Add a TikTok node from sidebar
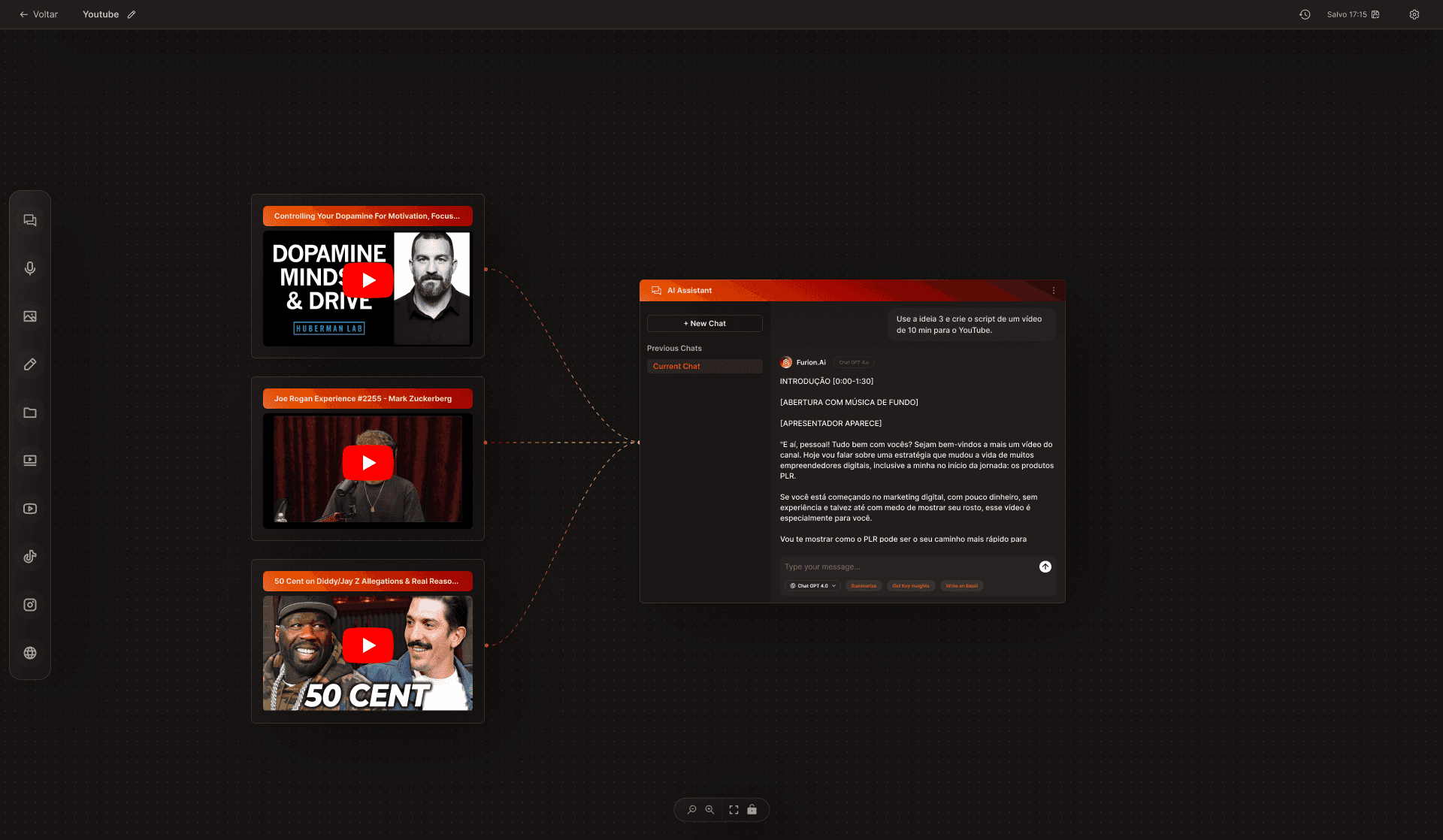This screenshot has height=840, width=1443. [x=30, y=557]
